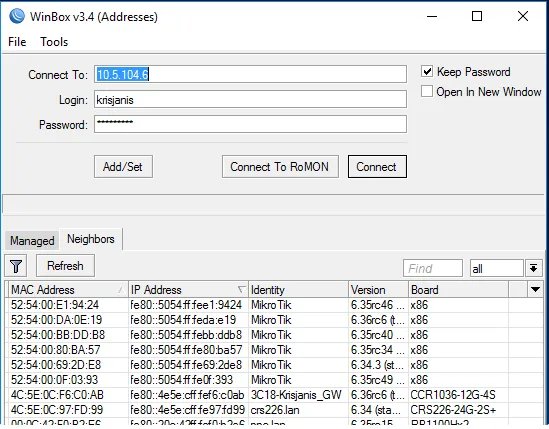Refresh the neighbors list
Viewport: 549px width, 429px height.
[65, 266]
